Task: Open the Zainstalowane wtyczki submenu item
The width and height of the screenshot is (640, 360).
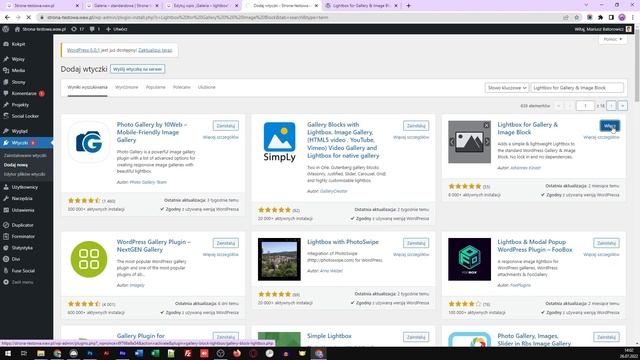Action: pyautogui.click(x=25, y=156)
